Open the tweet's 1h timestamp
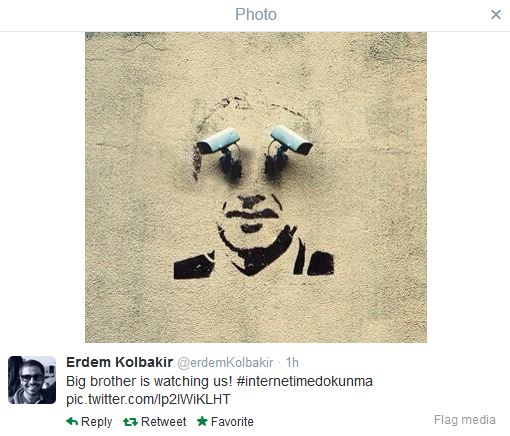 pyautogui.click(x=292, y=362)
